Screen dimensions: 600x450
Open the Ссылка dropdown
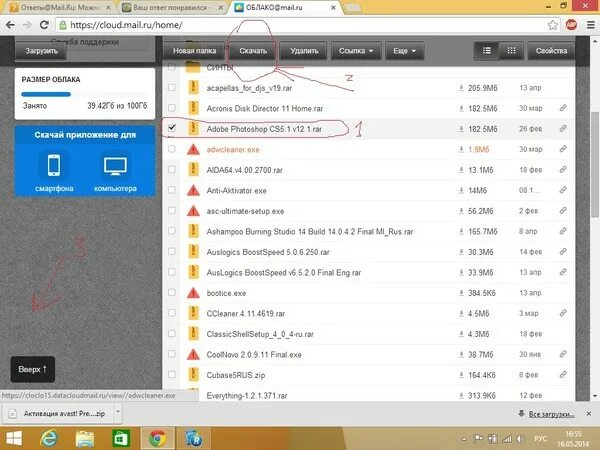coord(356,51)
